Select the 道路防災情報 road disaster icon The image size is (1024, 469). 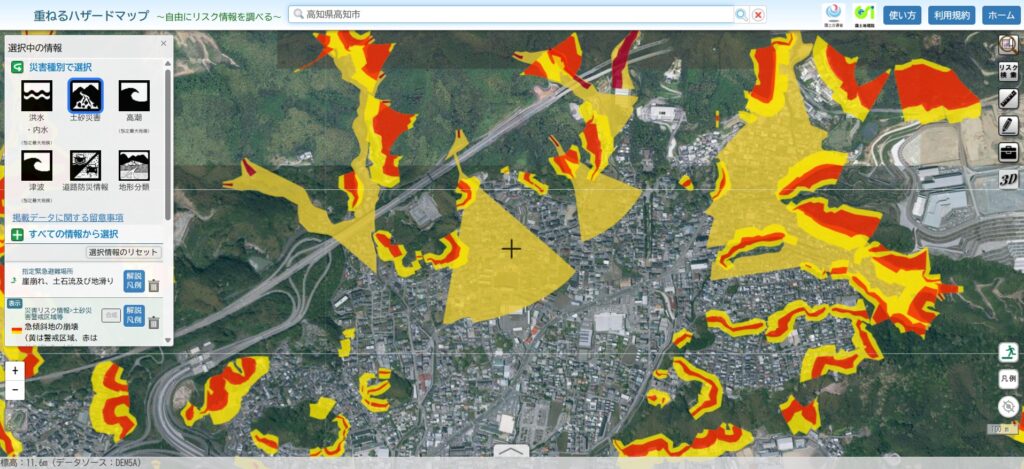point(85,166)
